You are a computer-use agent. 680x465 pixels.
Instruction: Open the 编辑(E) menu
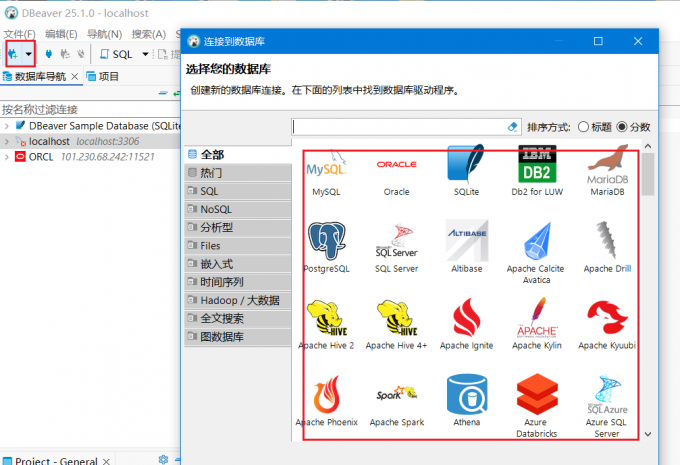(x=61, y=34)
